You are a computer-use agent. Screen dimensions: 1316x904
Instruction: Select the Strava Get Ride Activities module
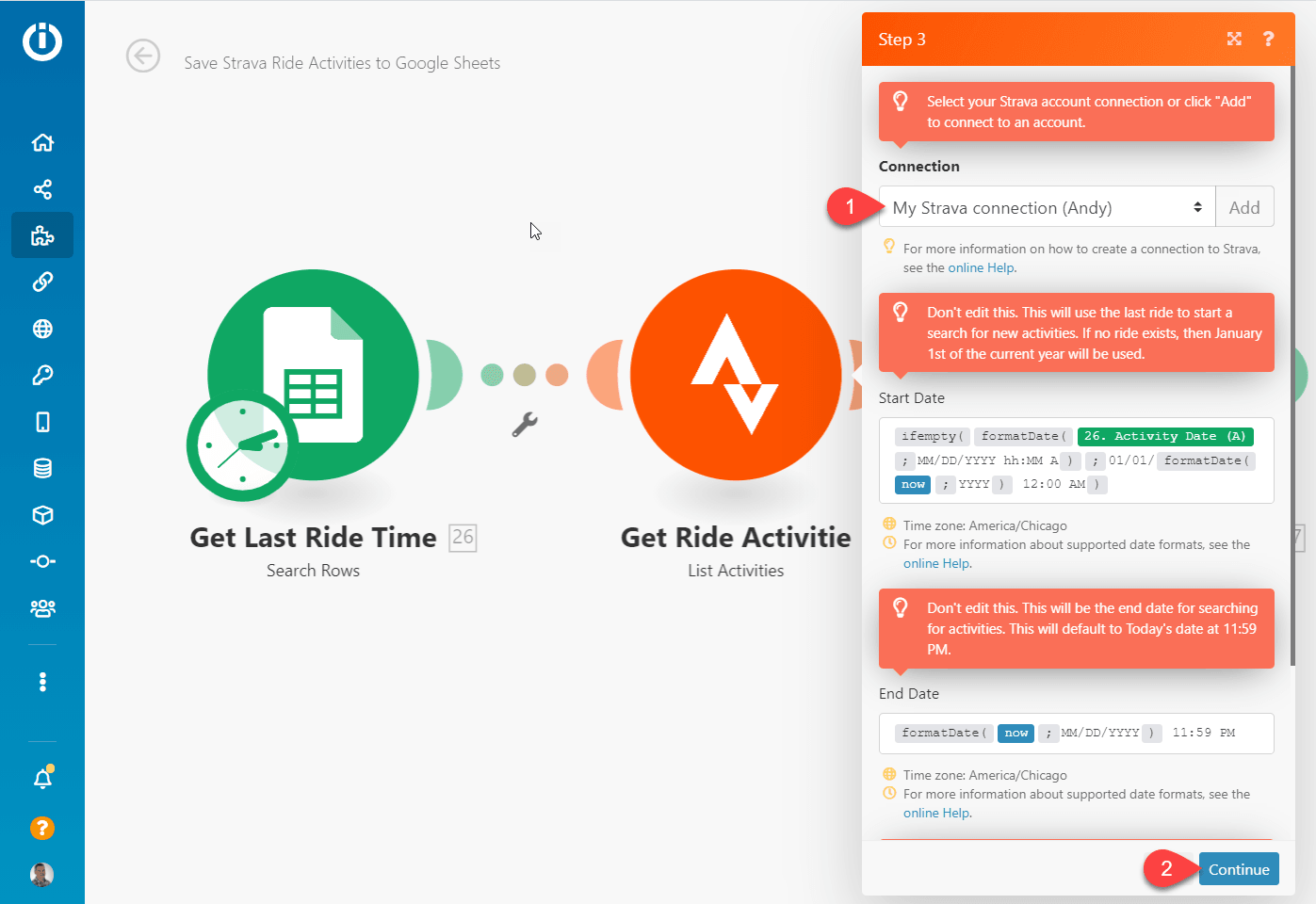736,376
